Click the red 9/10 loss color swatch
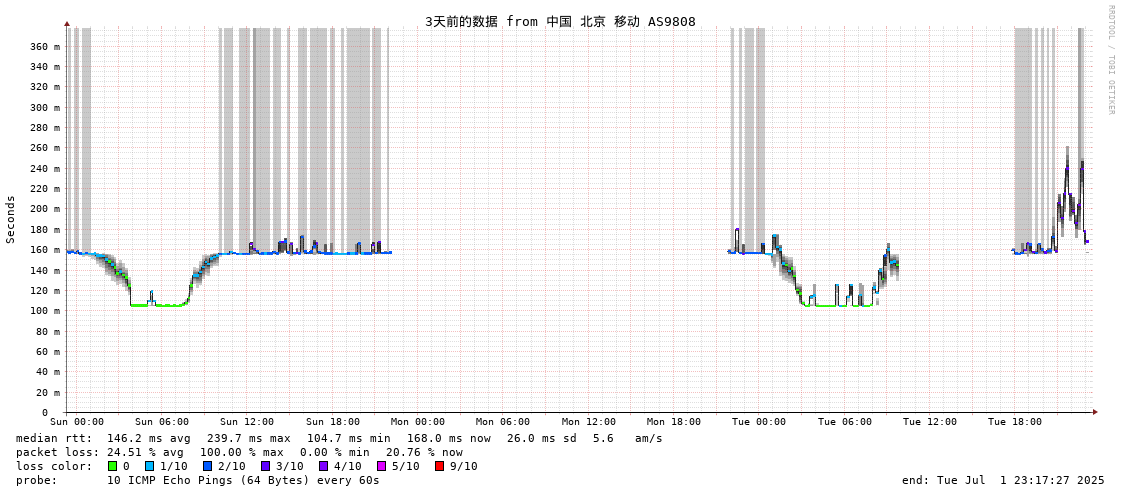This screenshot has height=494, width=1121. click(x=439, y=466)
